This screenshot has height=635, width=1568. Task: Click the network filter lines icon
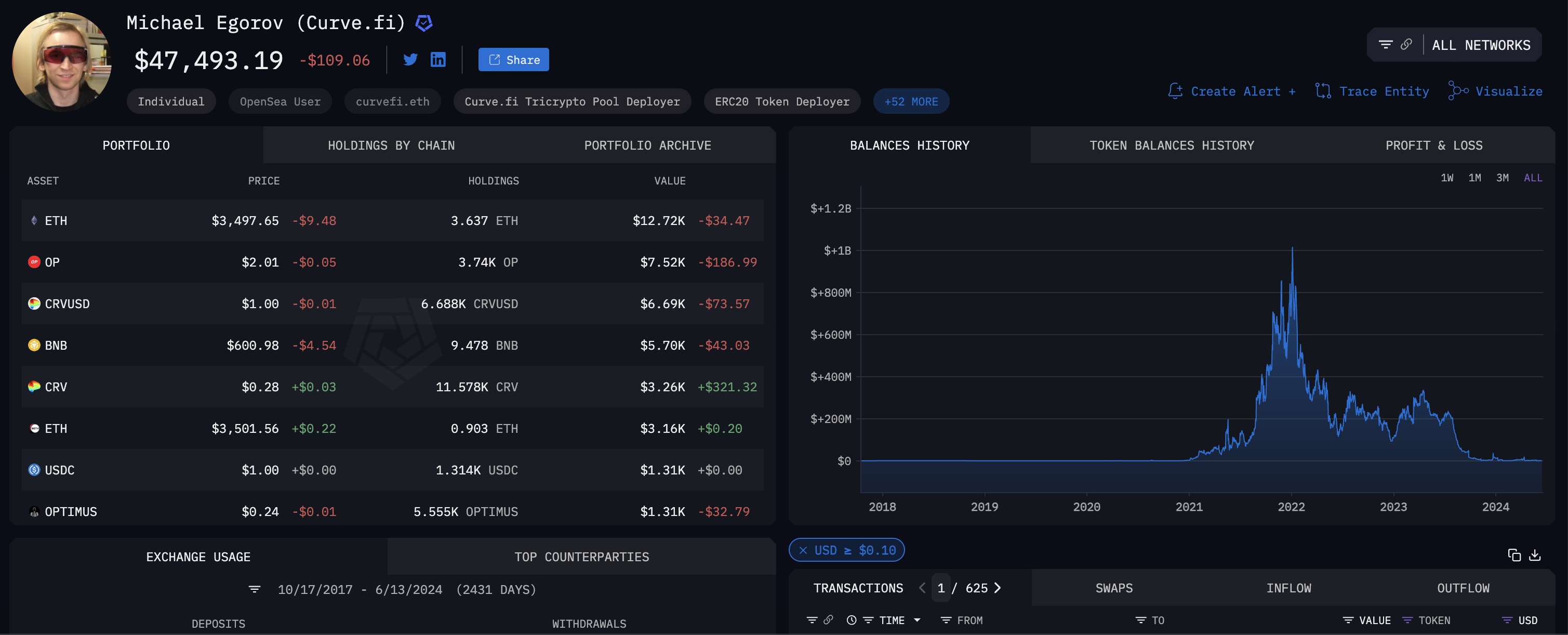[1386, 45]
